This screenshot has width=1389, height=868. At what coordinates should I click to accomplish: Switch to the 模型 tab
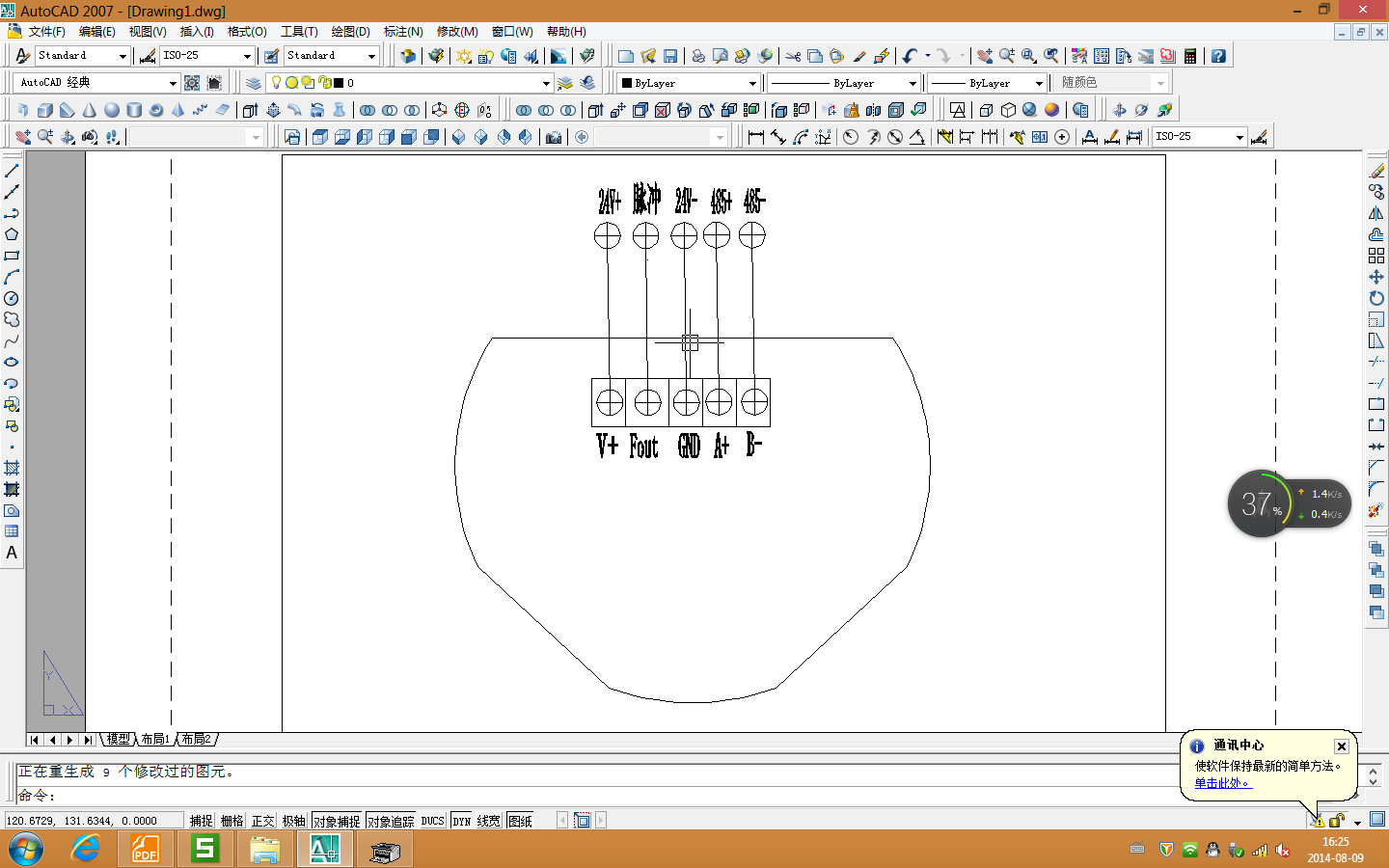click(119, 740)
